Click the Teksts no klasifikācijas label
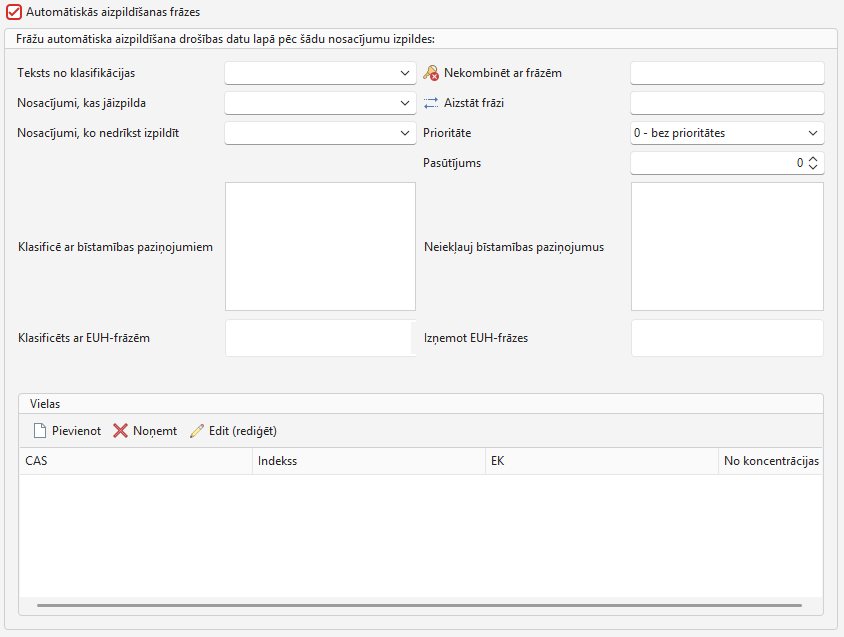The image size is (844, 637). [76, 73]
